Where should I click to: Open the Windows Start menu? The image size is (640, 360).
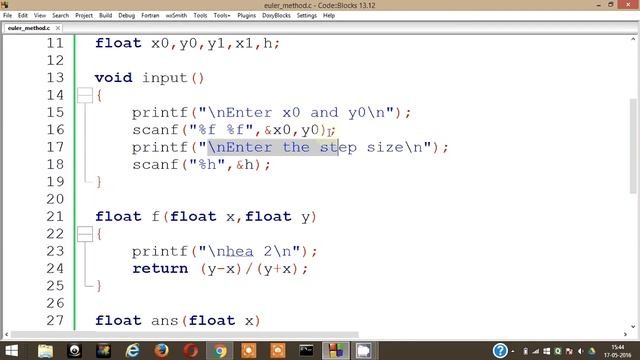11,351
